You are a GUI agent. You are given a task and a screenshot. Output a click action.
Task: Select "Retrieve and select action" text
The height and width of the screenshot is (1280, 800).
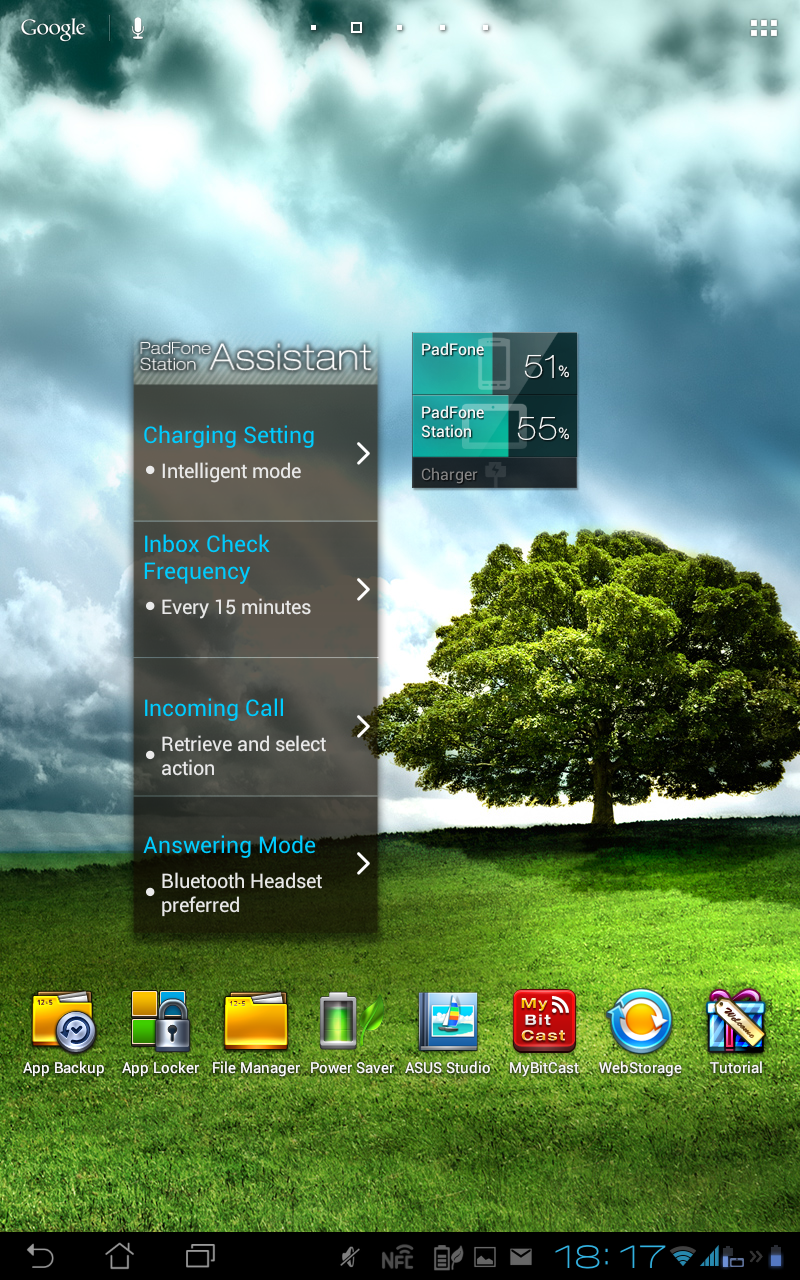(x=244, y=756)
